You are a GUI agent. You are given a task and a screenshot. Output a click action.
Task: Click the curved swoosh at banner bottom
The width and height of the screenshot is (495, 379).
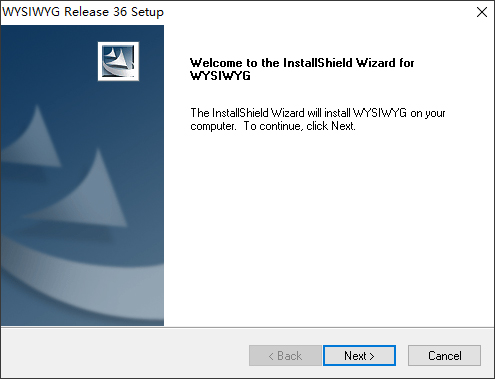click(x=82, y=287)
